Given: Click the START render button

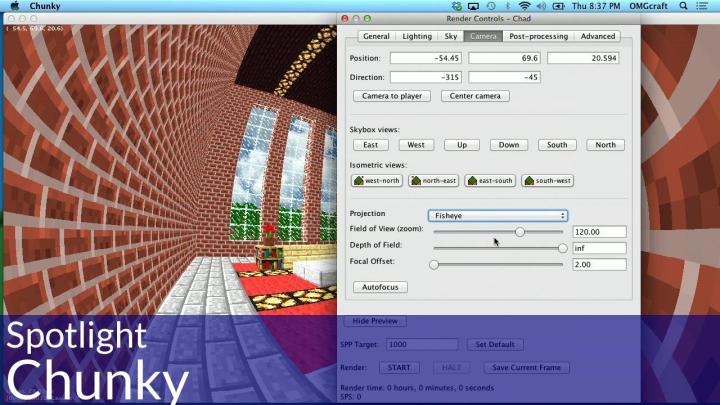Looking at the screenshot, I should [399, 367].
